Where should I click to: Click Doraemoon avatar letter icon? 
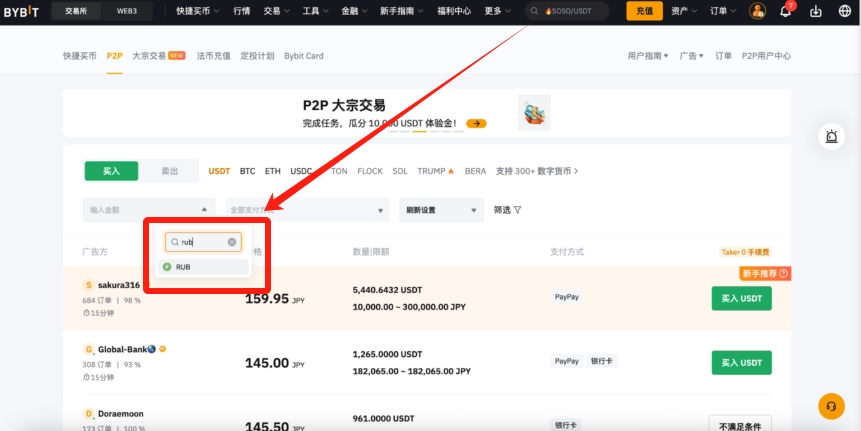(88, 413)
